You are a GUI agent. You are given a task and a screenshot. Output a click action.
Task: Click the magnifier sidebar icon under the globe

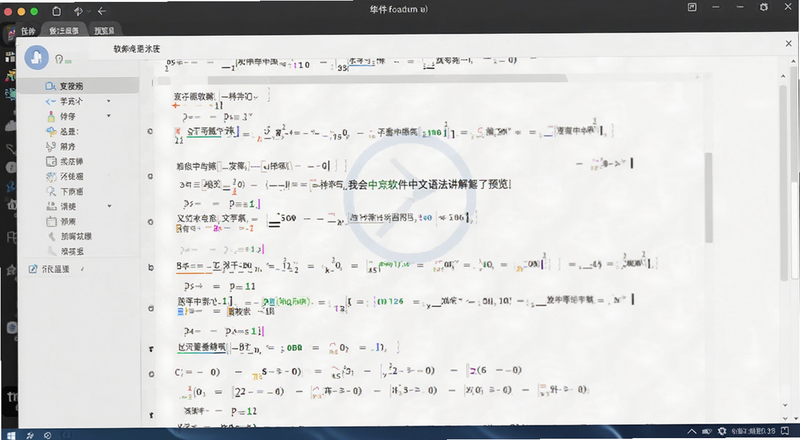coord(51,191)
